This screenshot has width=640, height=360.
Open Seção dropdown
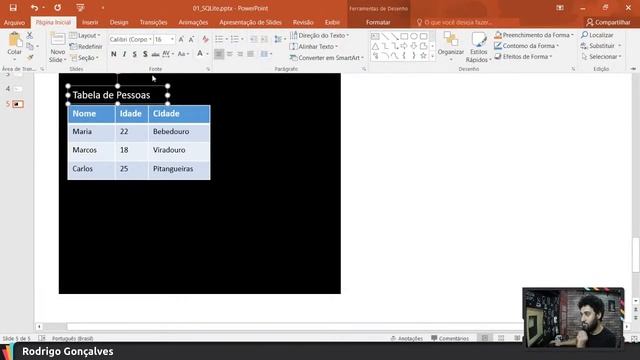(x=84, y=58)
